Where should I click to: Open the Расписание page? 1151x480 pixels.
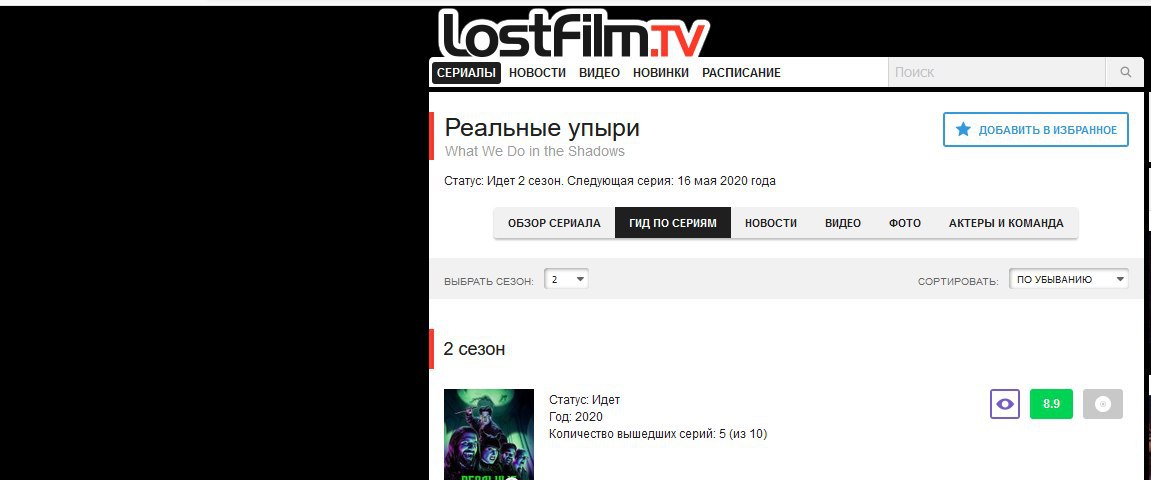tap(741, 73)
